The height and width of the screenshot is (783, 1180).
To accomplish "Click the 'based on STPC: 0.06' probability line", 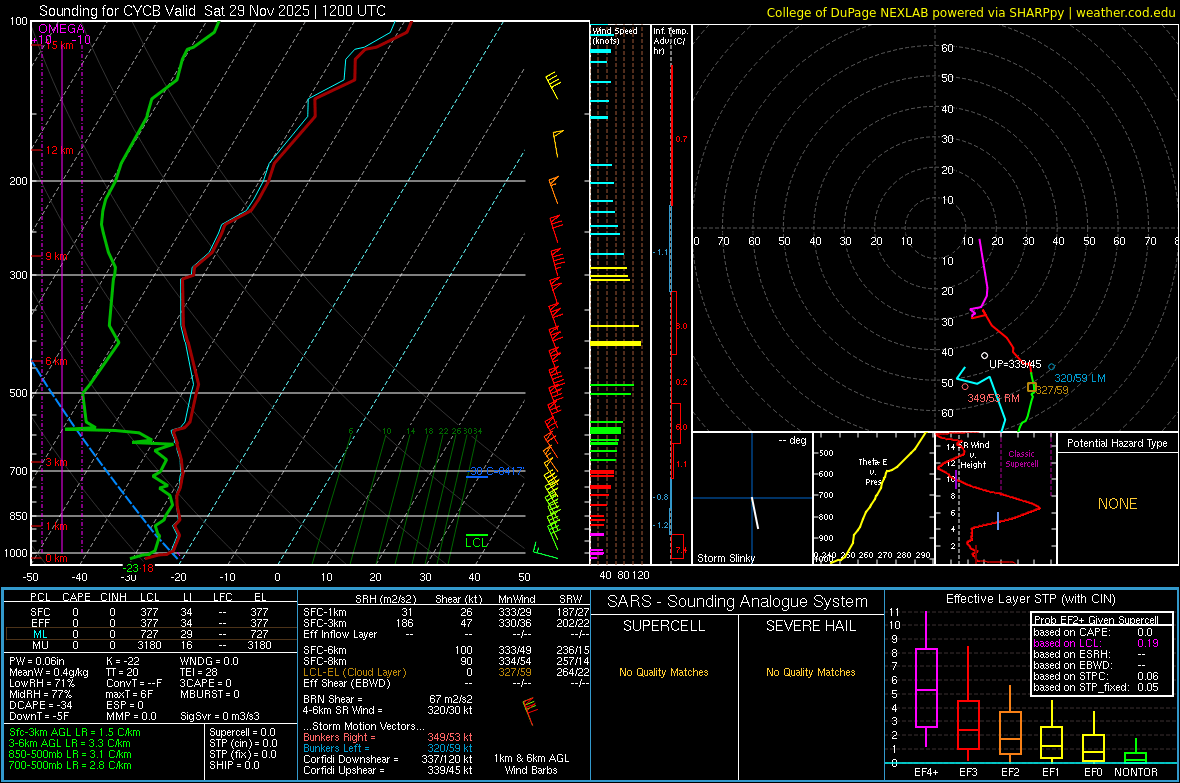I will pos(1096,676).
